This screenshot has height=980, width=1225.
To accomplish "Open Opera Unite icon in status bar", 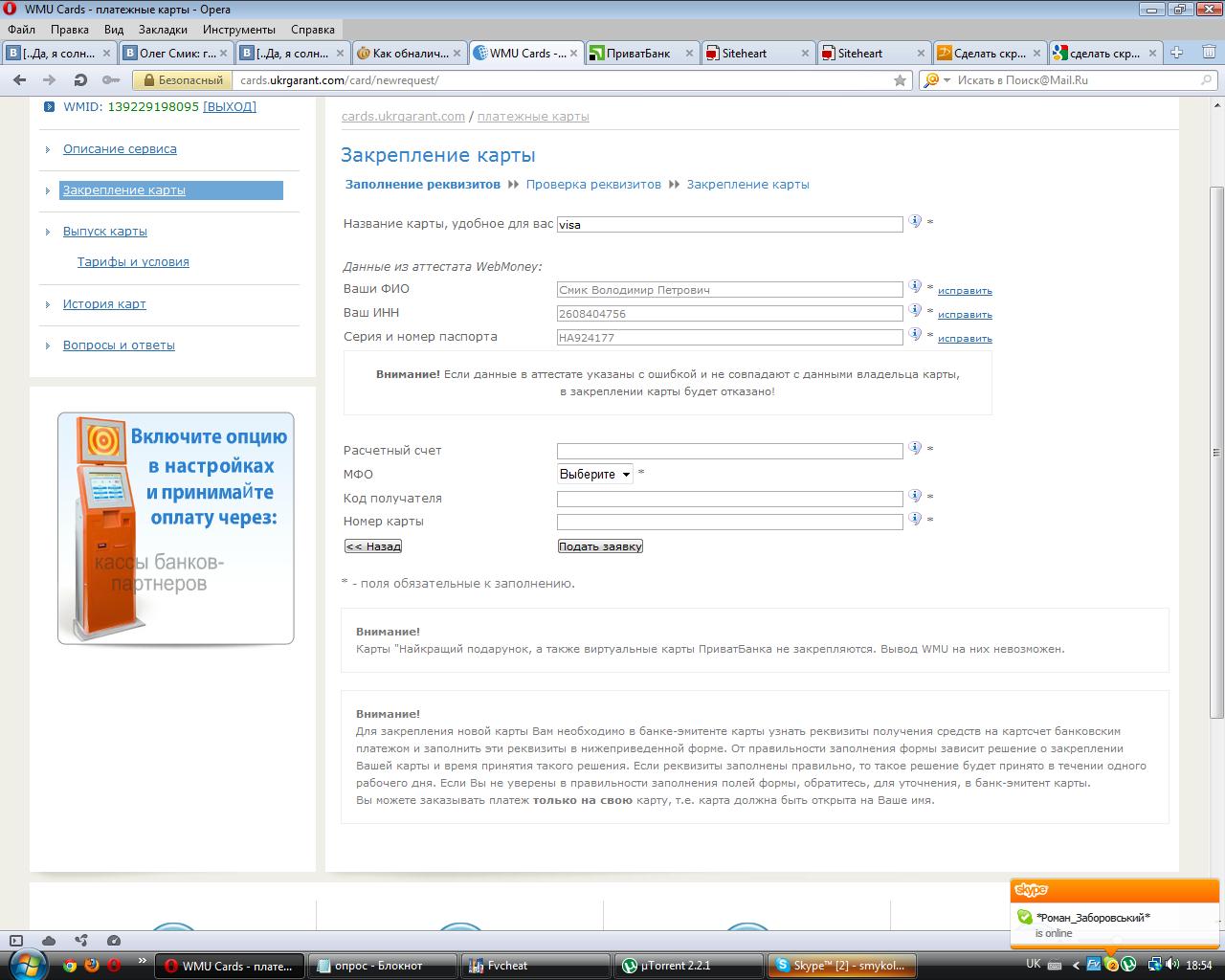I will (80, 941).
